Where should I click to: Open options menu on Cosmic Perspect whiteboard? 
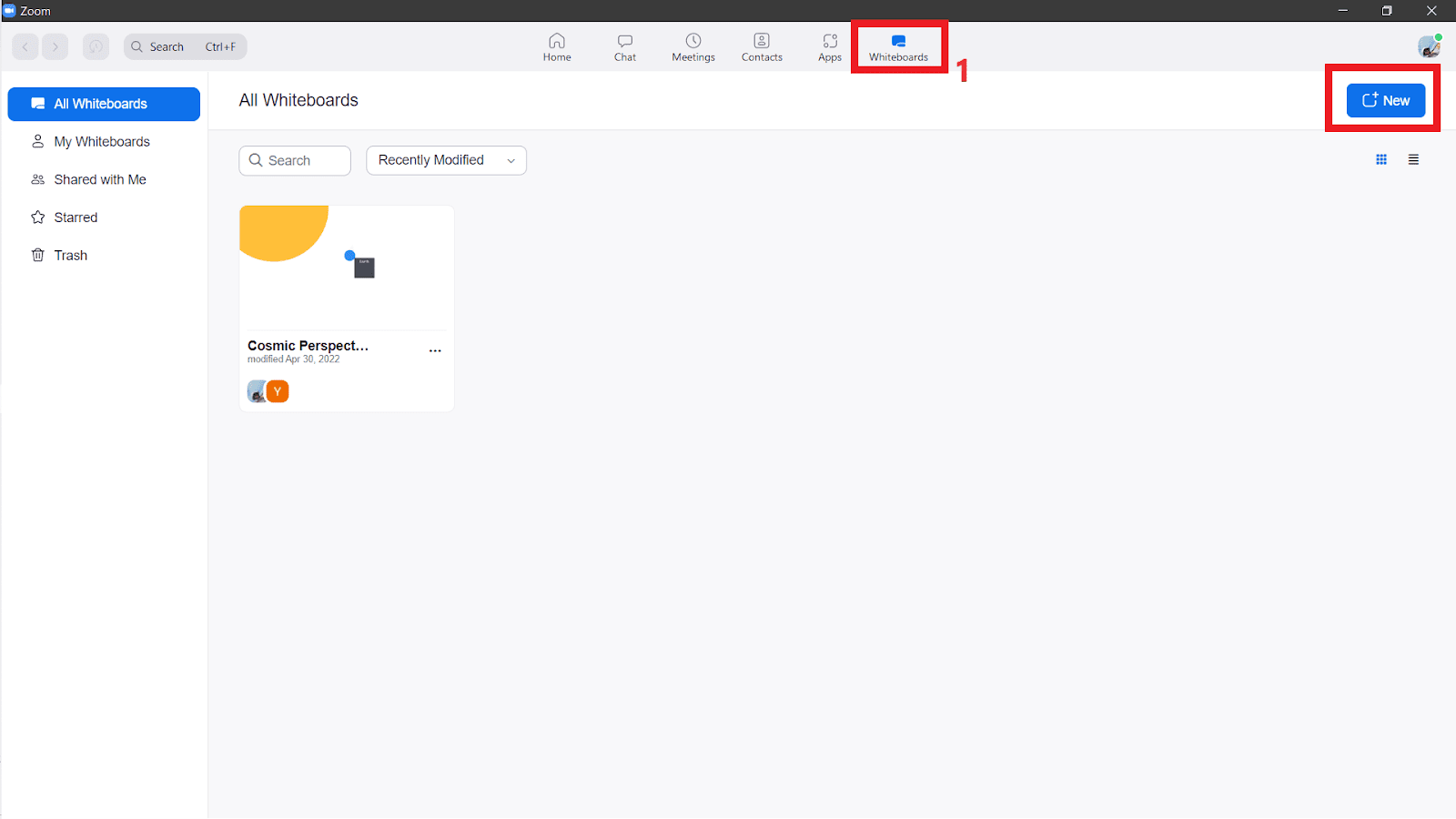435,349
